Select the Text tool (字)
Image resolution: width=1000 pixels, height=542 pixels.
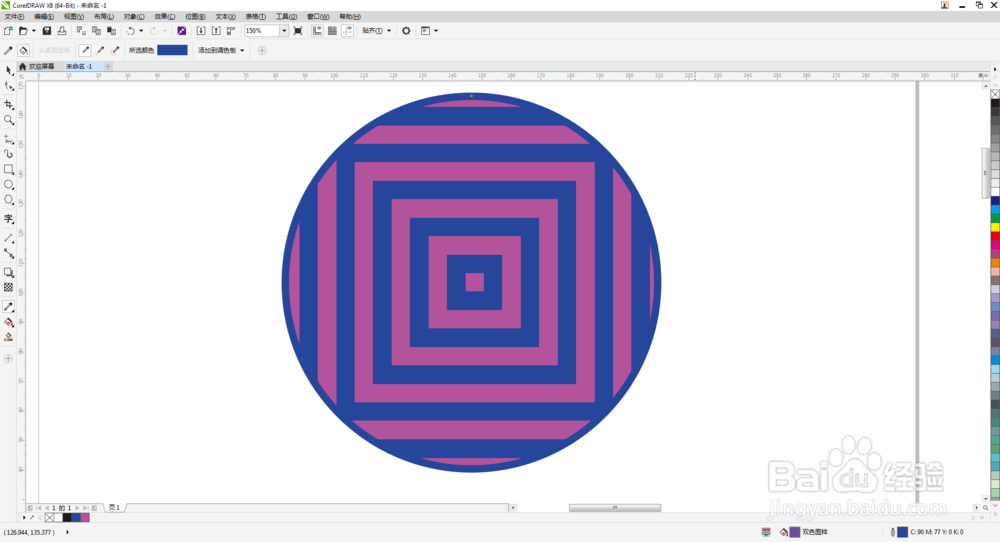point(8,219)
